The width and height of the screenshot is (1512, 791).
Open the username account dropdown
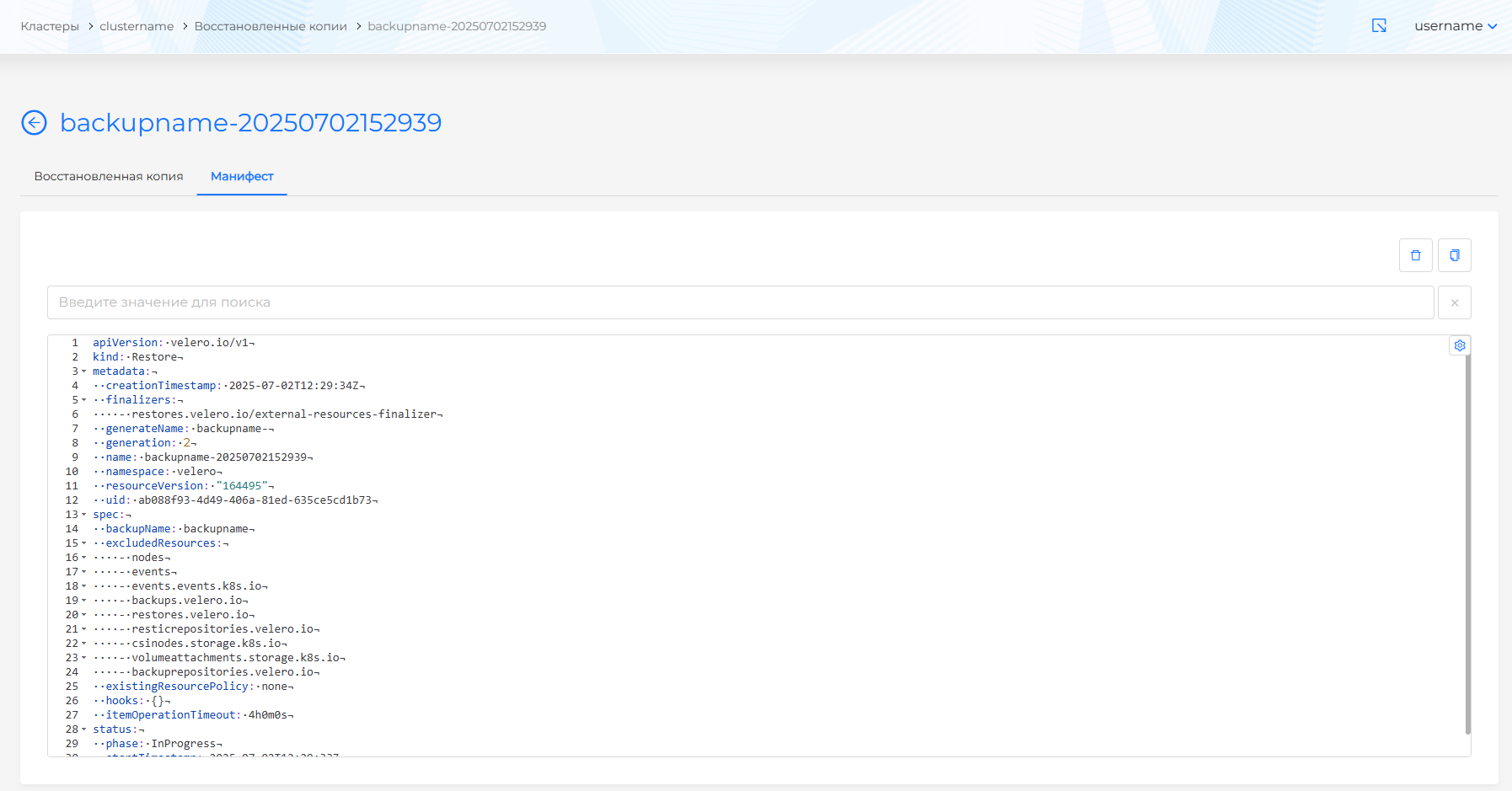1457,26
